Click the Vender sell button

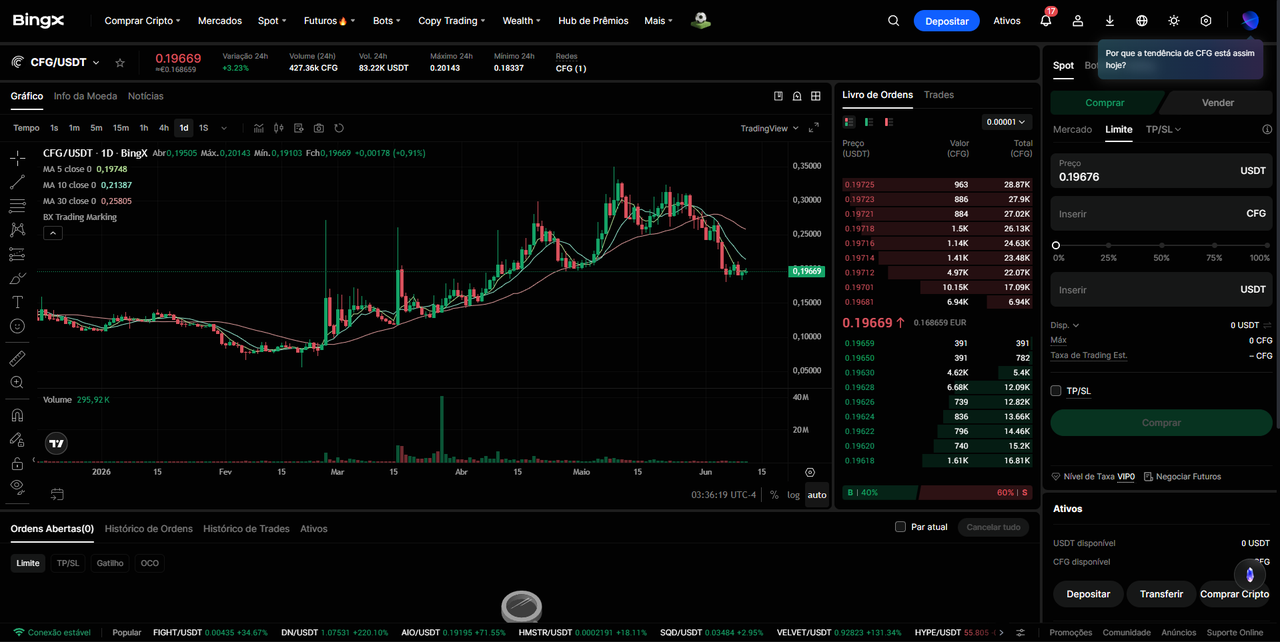[1217, 102]
